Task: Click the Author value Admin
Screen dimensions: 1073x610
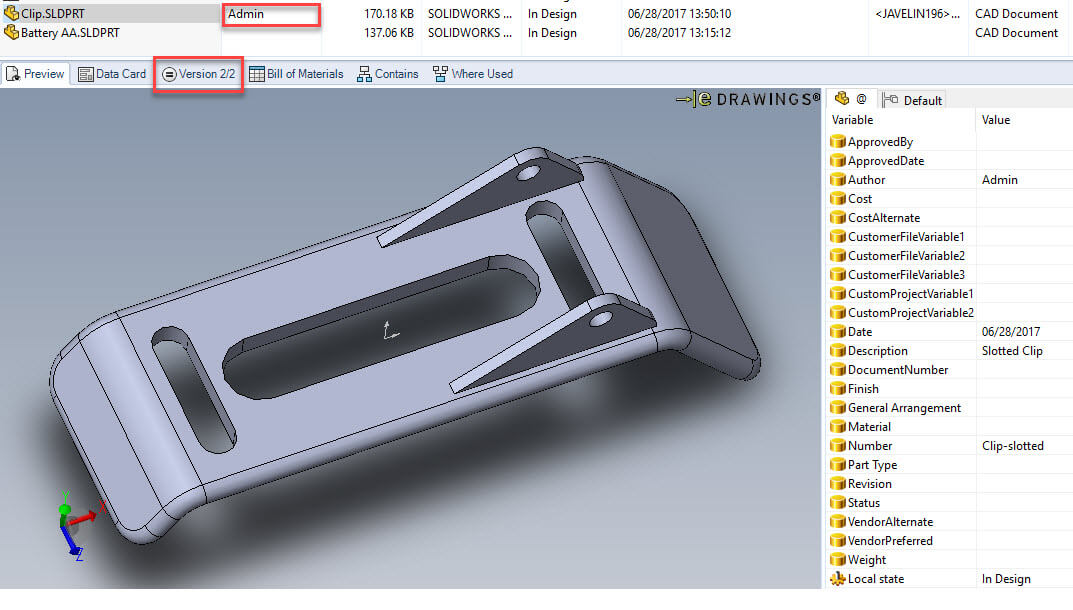Action: tap(999, 179)
